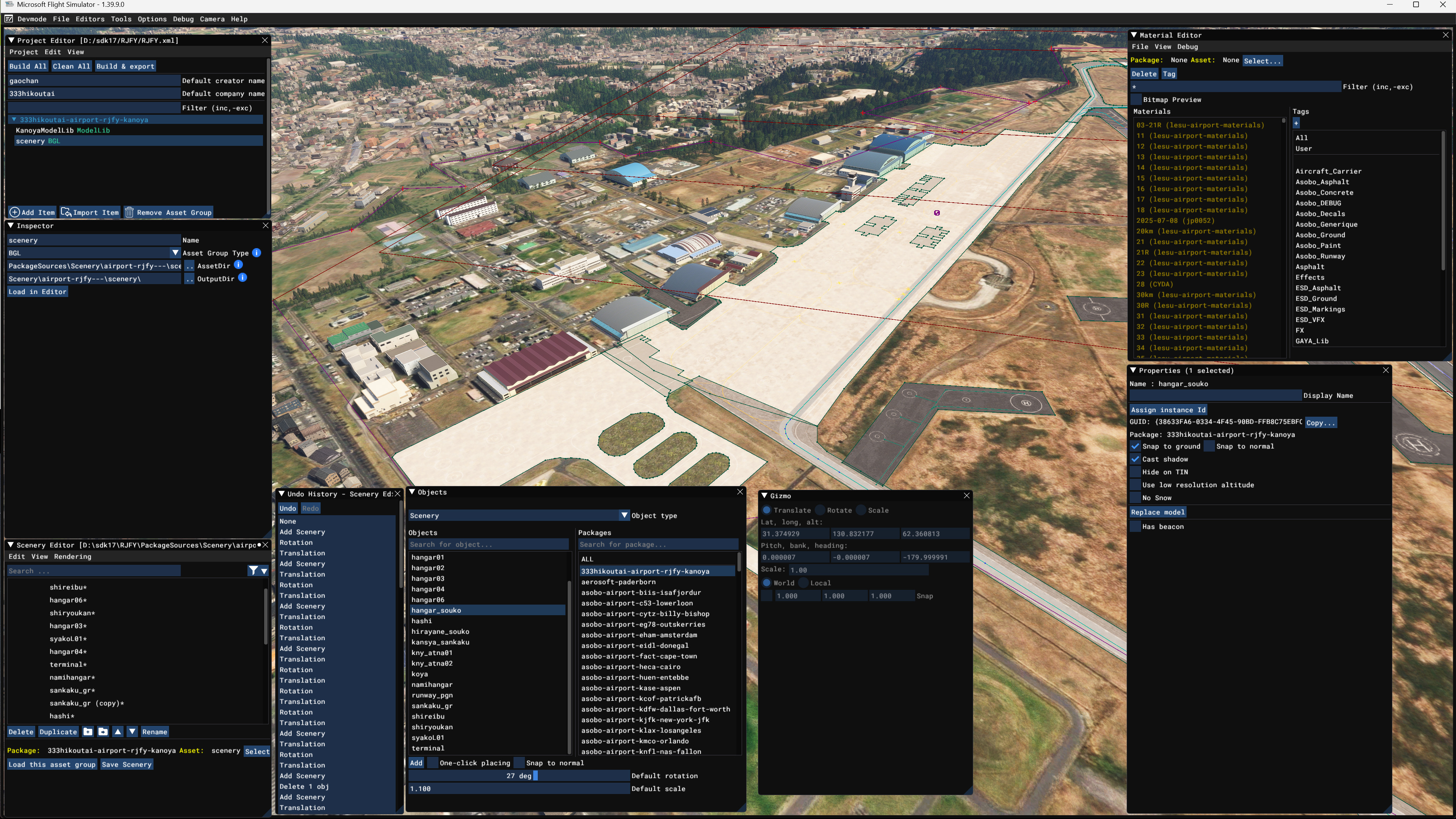The height and width of the screenshot is (819, 1456).
Task: Open the Devmode menu
Action: pyautogui.click(x=32, y=19)
